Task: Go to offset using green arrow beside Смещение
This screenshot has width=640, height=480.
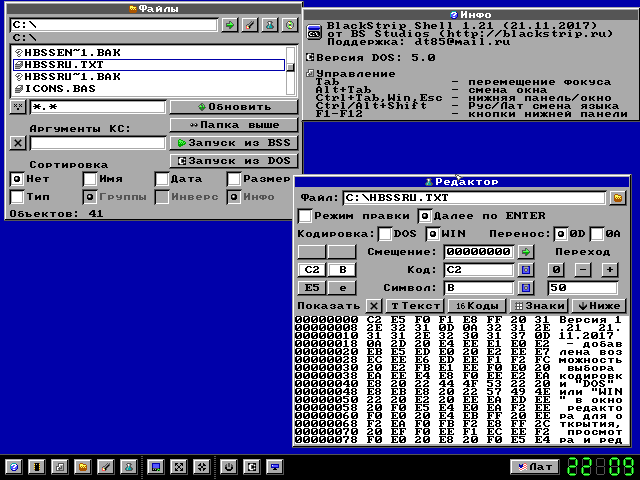Action: click(x=526, y=252)
